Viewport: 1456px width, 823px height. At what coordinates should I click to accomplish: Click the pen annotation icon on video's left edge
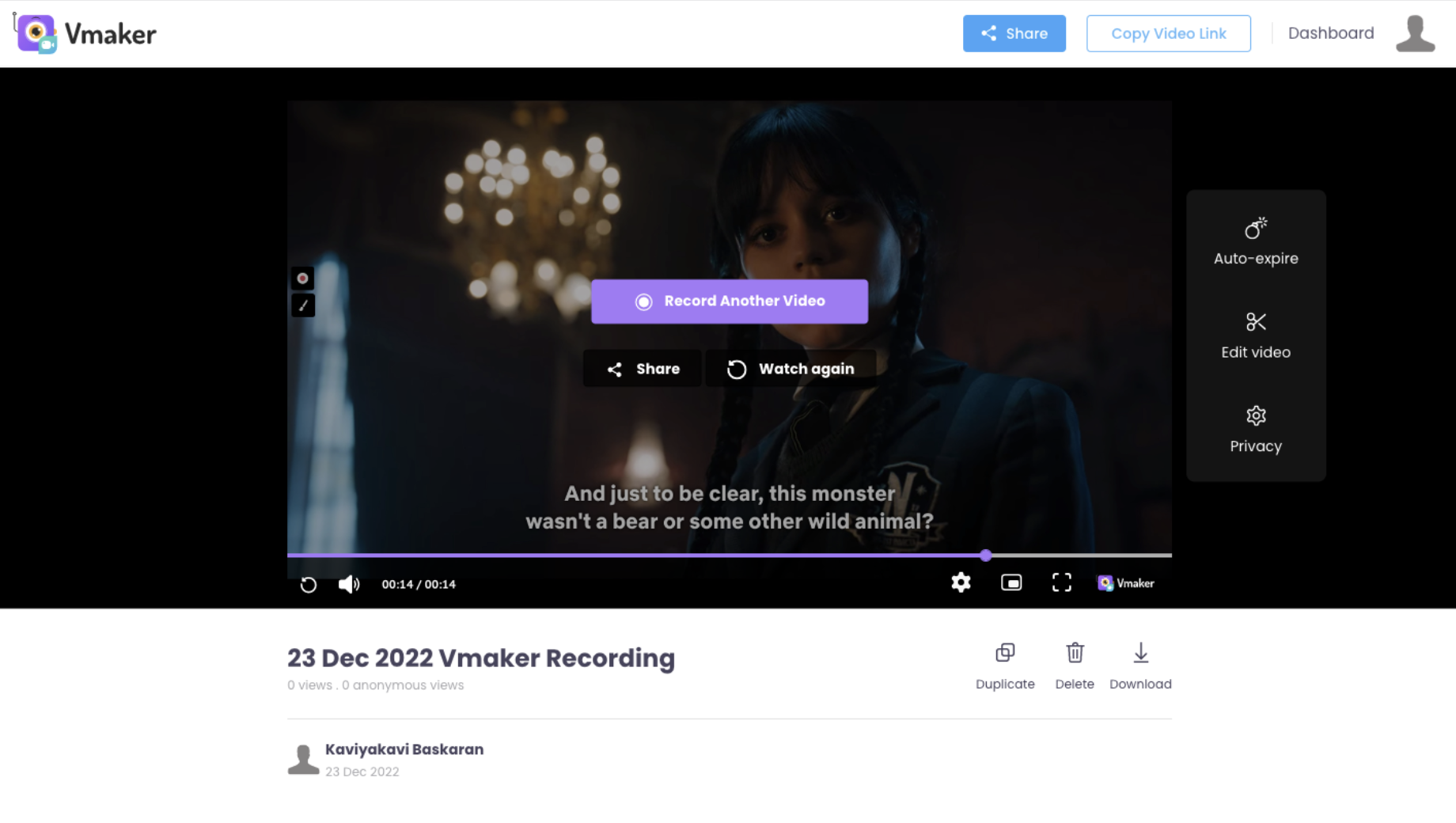coord(302,305)
